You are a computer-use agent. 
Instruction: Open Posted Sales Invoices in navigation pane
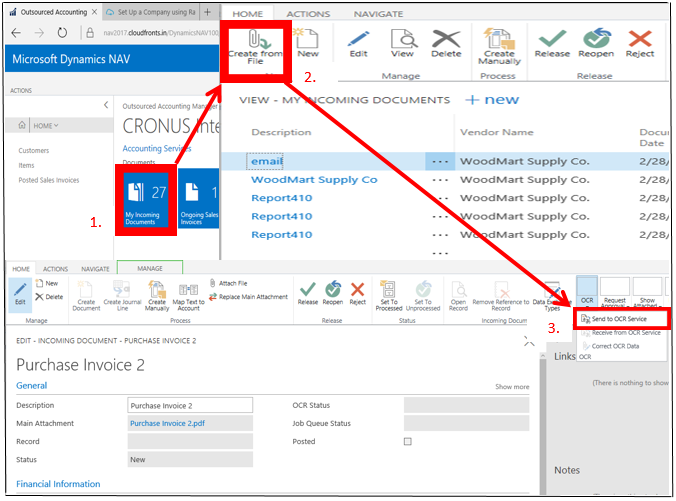pyautogui.click(x=49, y=180)
